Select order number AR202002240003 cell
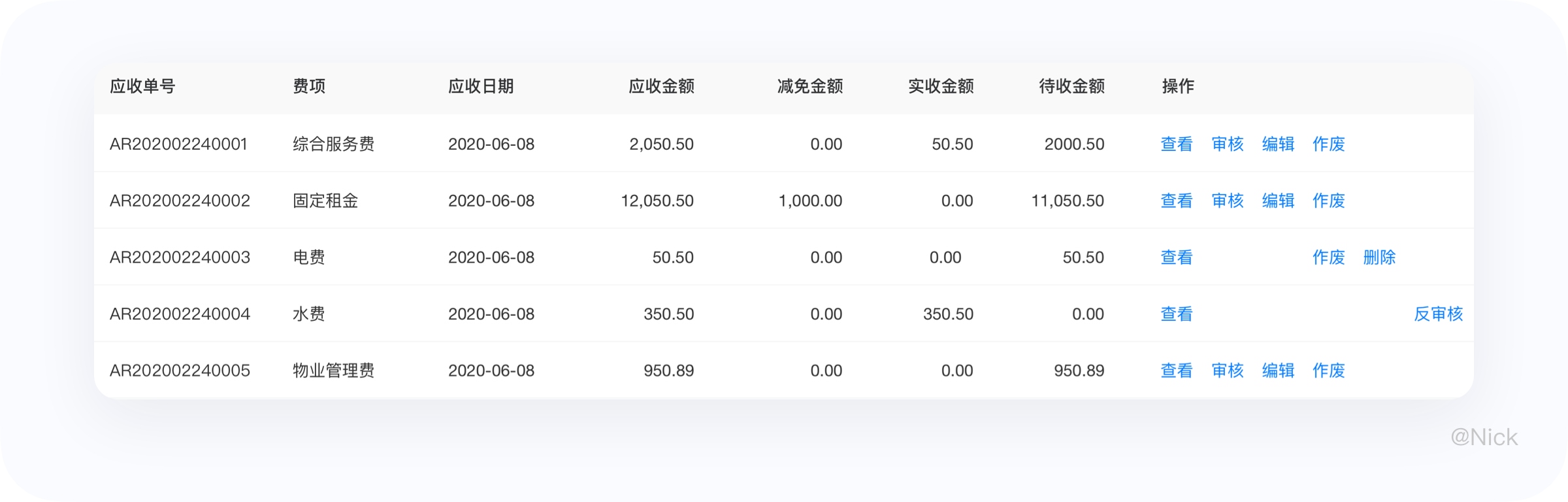Image resolution: width=1568 pixels, height=502 pixels. tap(180, 258)
